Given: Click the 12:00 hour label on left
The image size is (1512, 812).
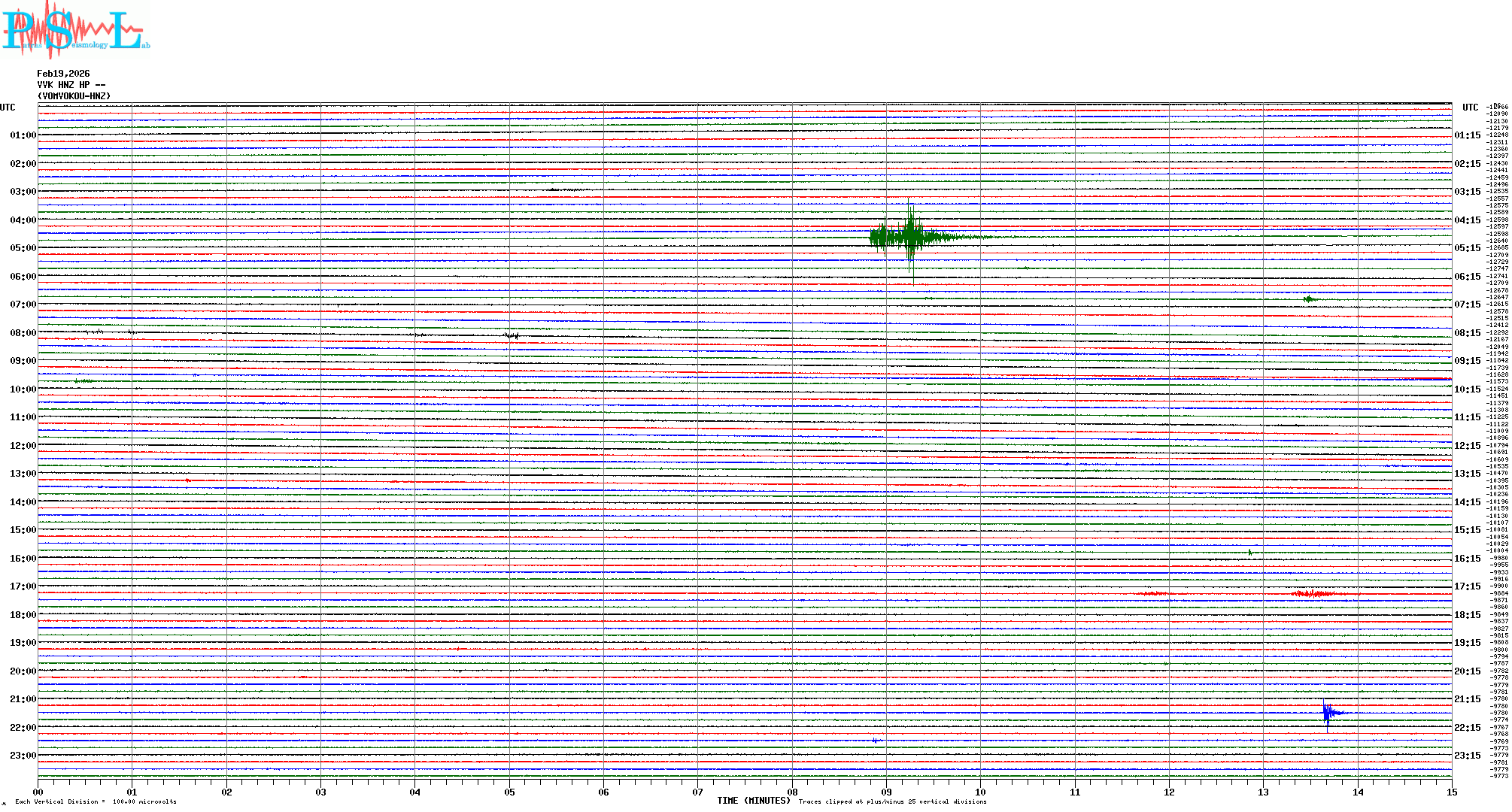Looking at the screenshot, I should pyautogui.click(x=23, y=446).
